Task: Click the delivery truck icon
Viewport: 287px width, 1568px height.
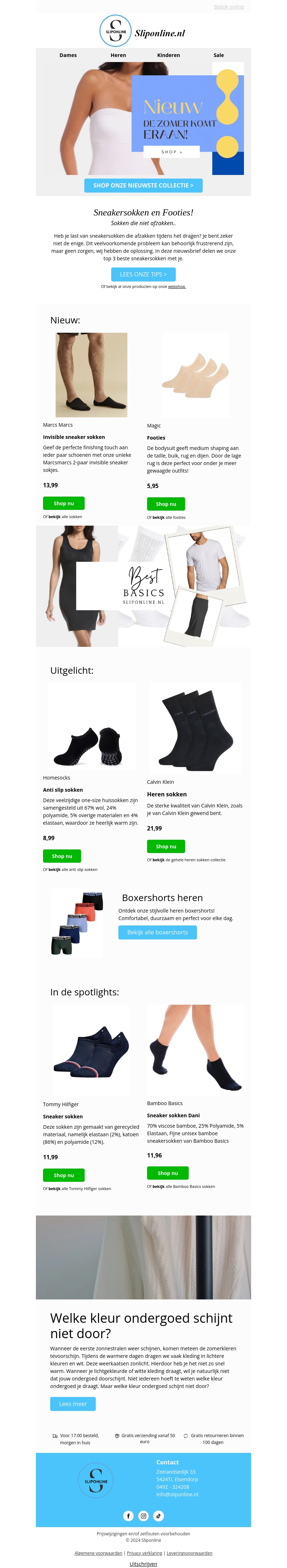Action: 55,1435
